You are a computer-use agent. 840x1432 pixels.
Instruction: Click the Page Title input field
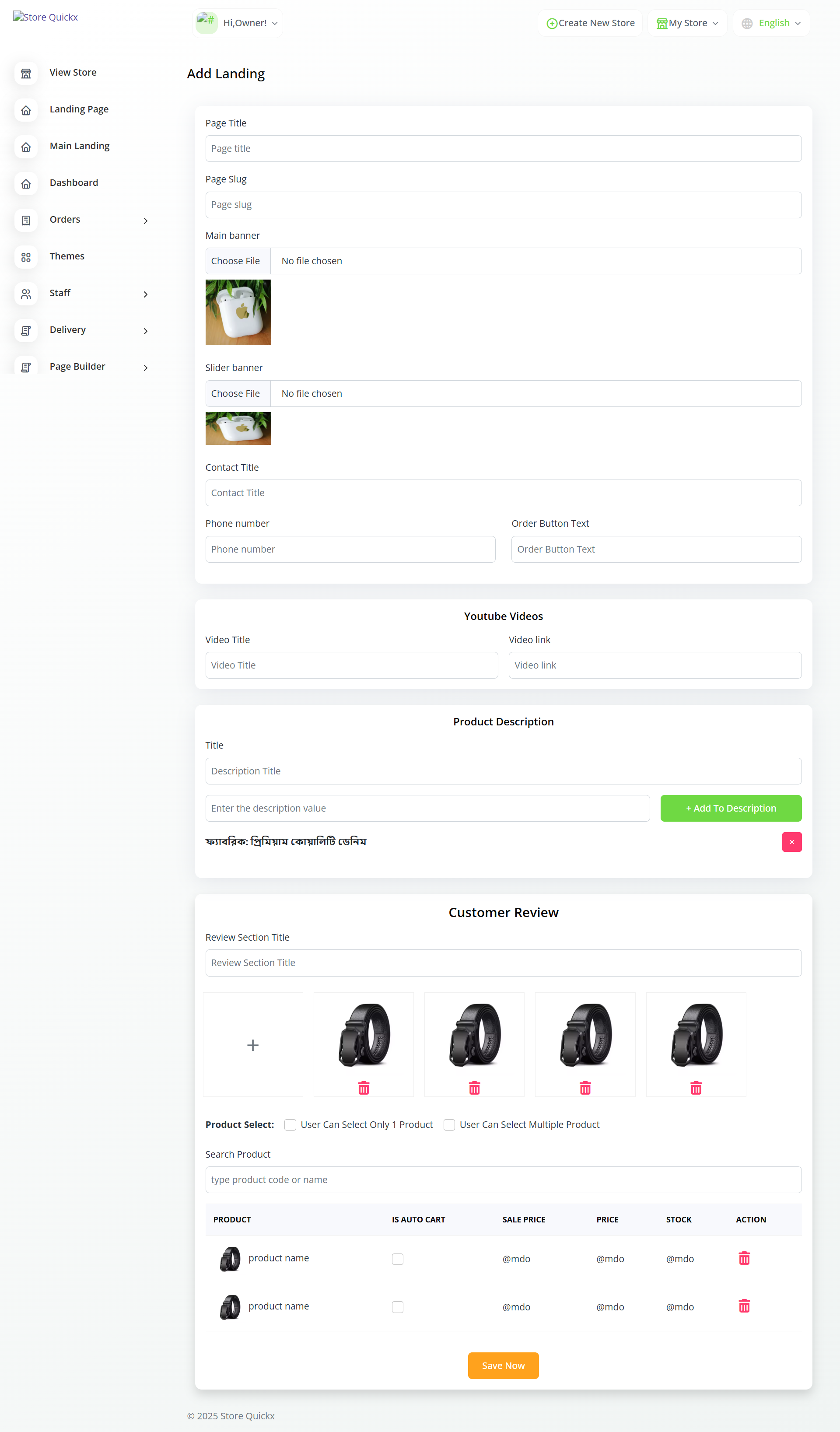coord(503,148)
